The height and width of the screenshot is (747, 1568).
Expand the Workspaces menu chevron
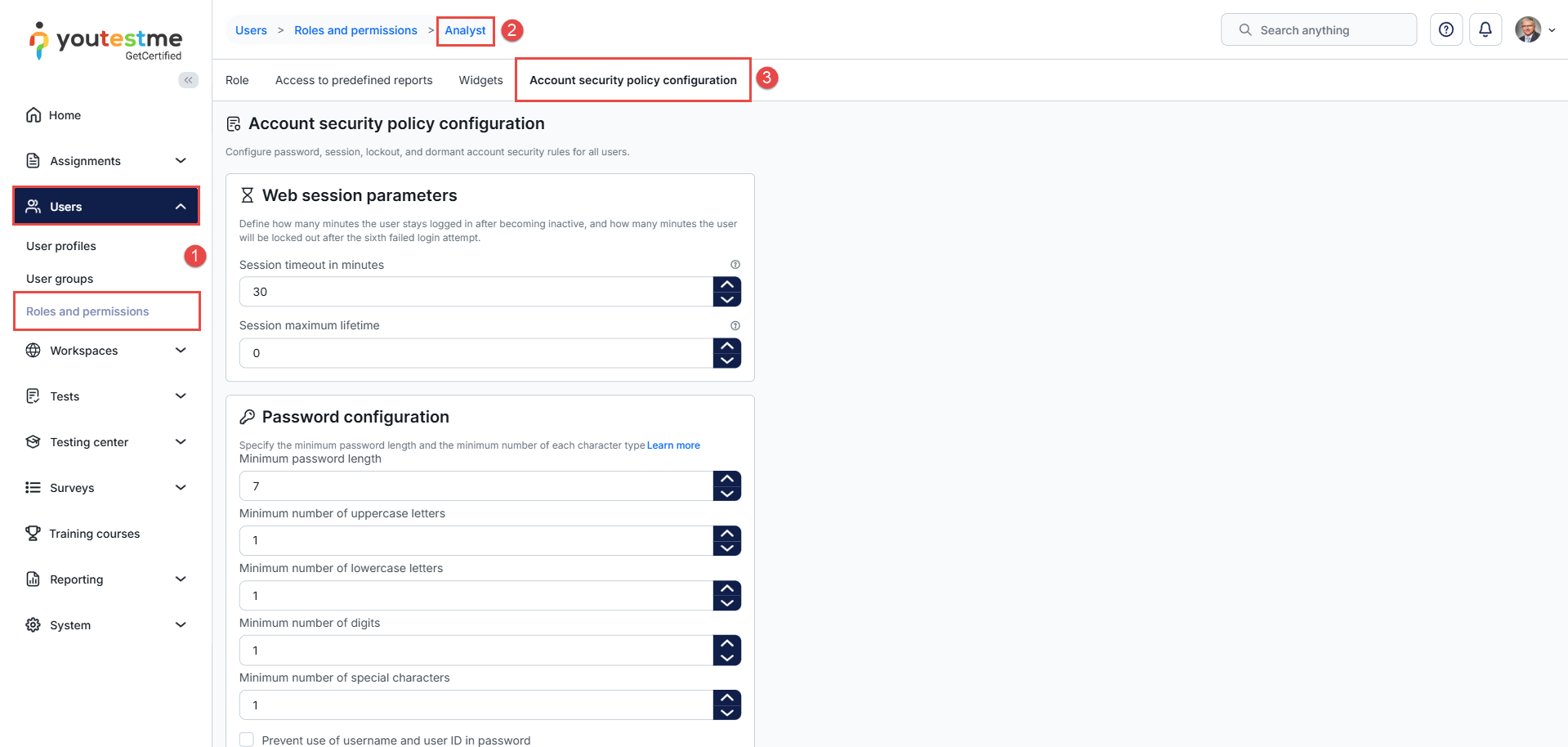click(181, 351)
